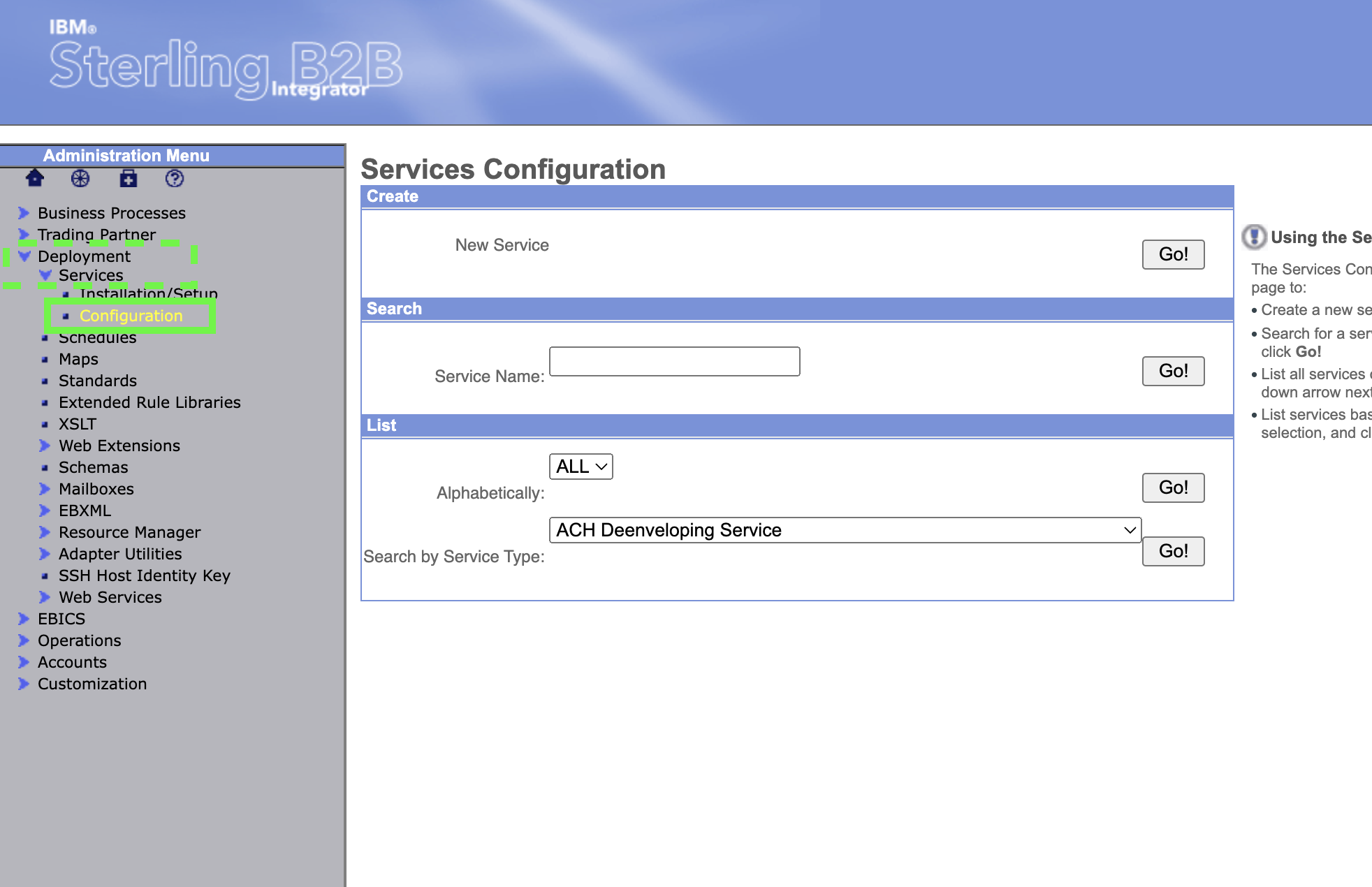Click the briefcase plus icon in admin toolbar
1372x887 pixels.
[129, 179]
